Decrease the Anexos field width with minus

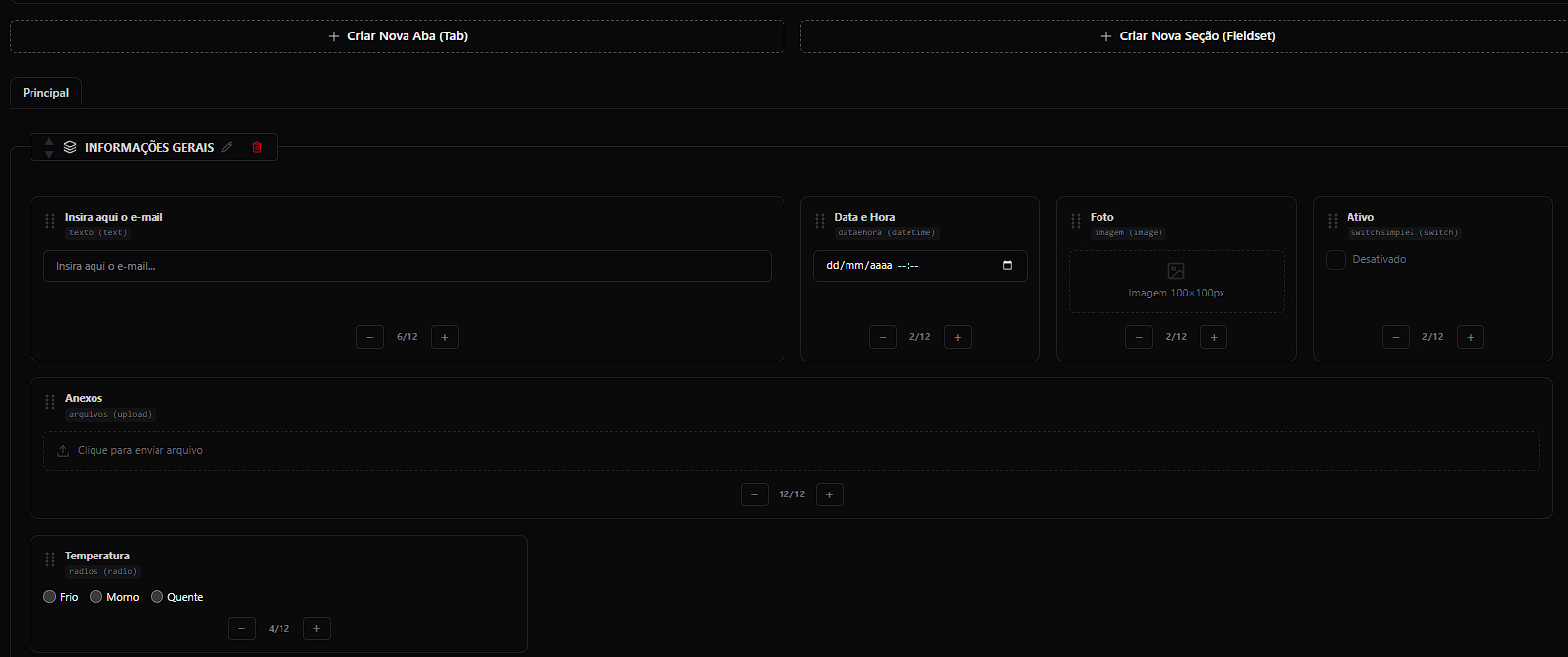tap(755, 494)
